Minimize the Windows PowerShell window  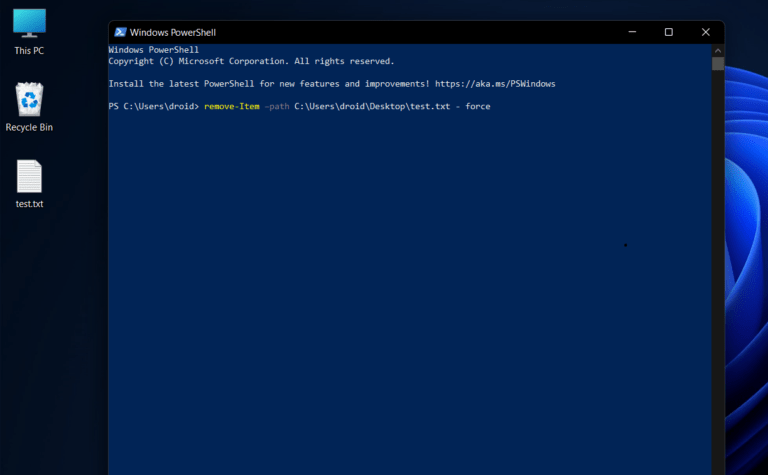pos(632,32)
